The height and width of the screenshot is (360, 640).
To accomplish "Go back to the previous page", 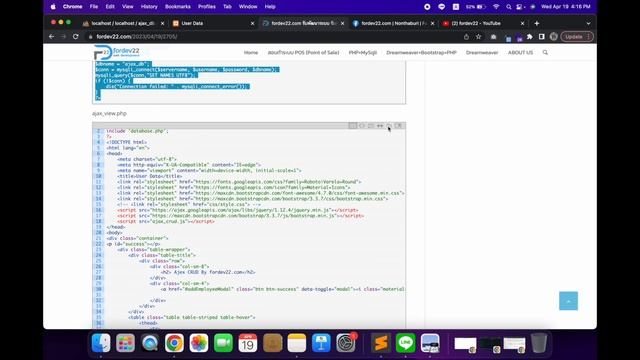I will tap(51, 36).
